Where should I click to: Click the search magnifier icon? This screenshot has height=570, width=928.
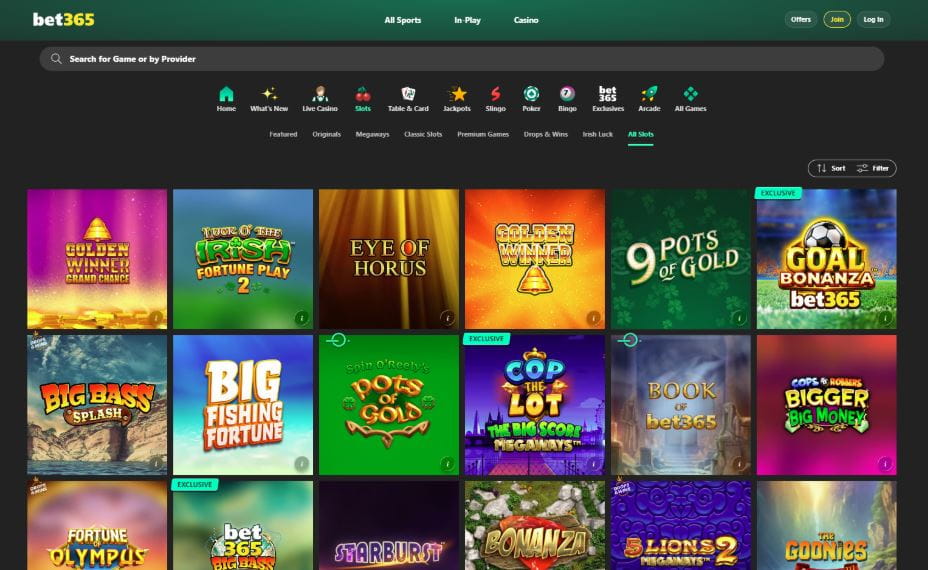[56, 59]
